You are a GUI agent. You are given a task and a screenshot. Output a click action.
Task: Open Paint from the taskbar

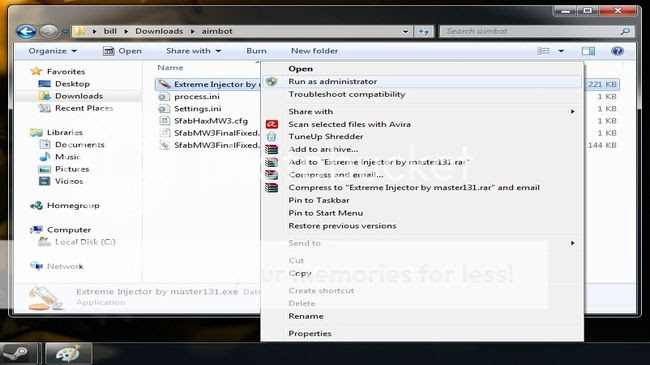pyautogui.click(x=68, y=354)
